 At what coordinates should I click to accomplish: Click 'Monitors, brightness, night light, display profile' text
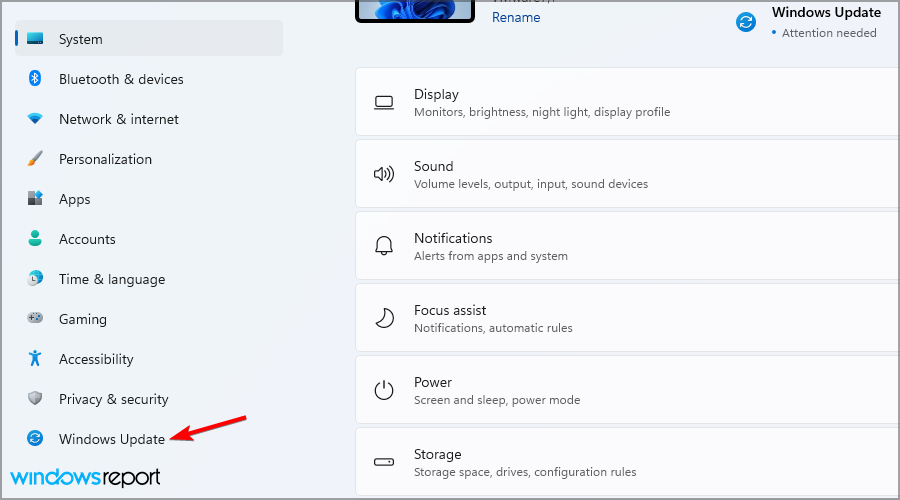[x=542, y=112]
